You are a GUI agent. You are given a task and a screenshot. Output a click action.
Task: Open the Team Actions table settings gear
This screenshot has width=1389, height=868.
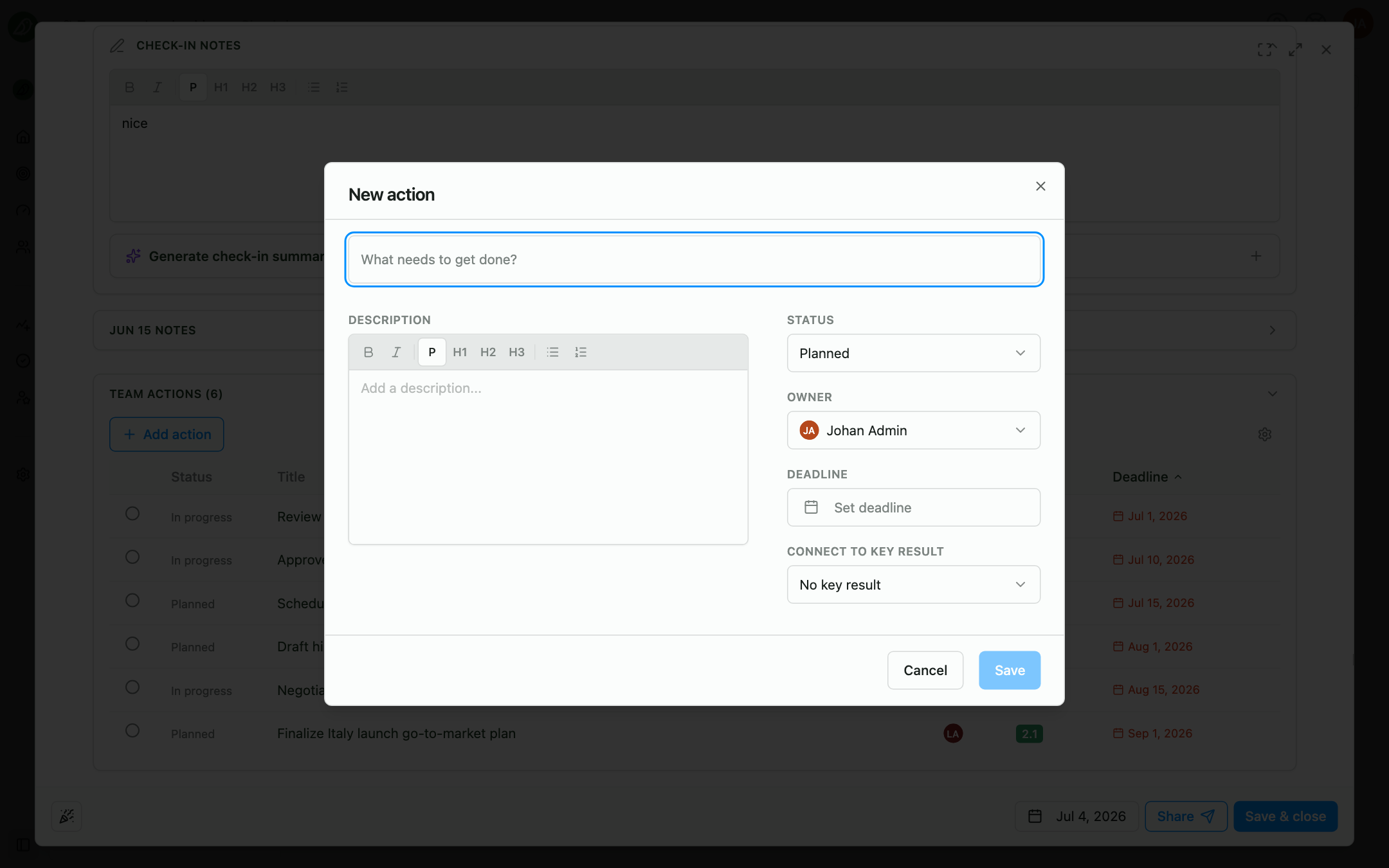(1265, 435)
